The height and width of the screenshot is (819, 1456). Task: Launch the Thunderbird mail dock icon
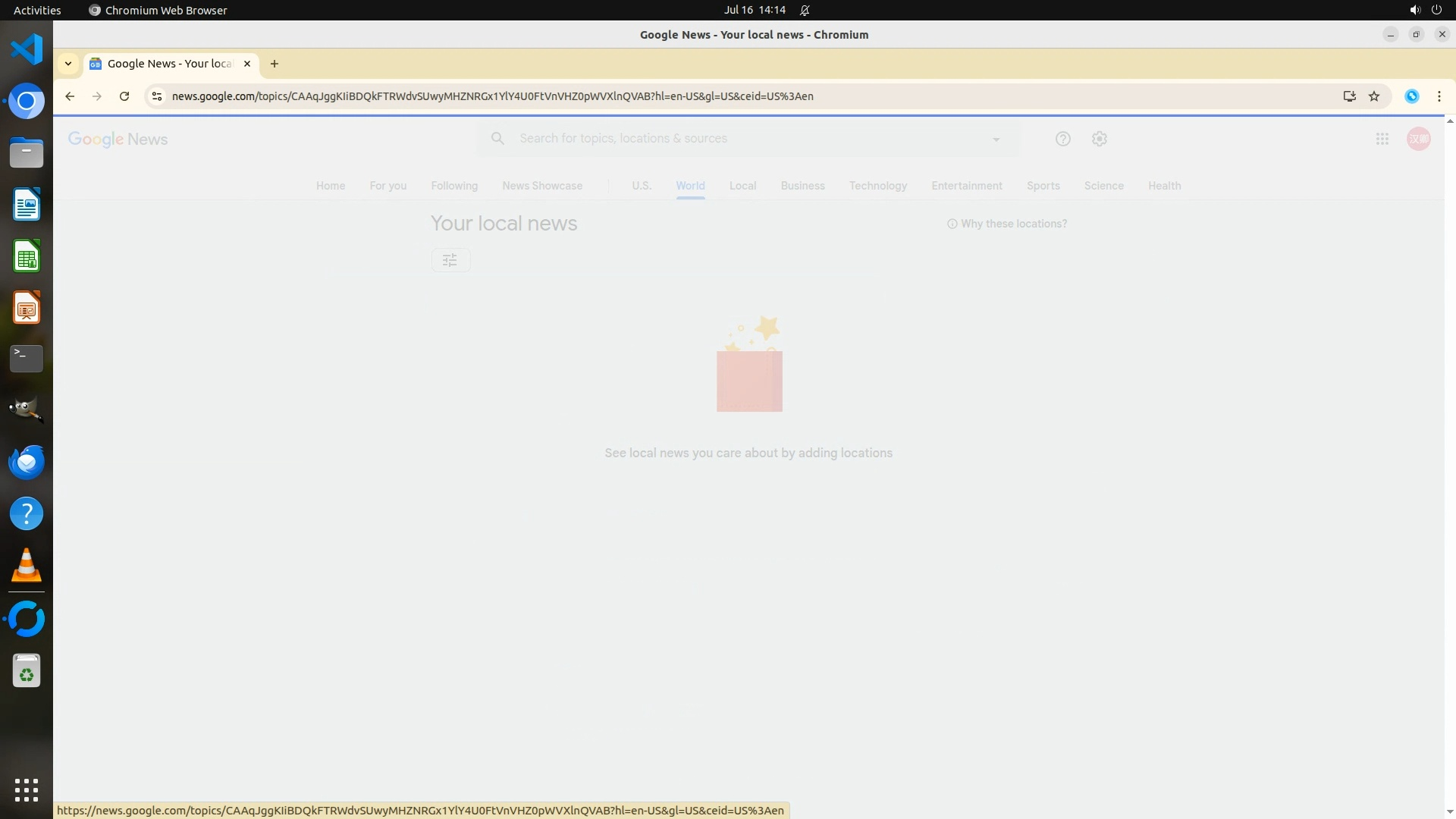point(27,462)
